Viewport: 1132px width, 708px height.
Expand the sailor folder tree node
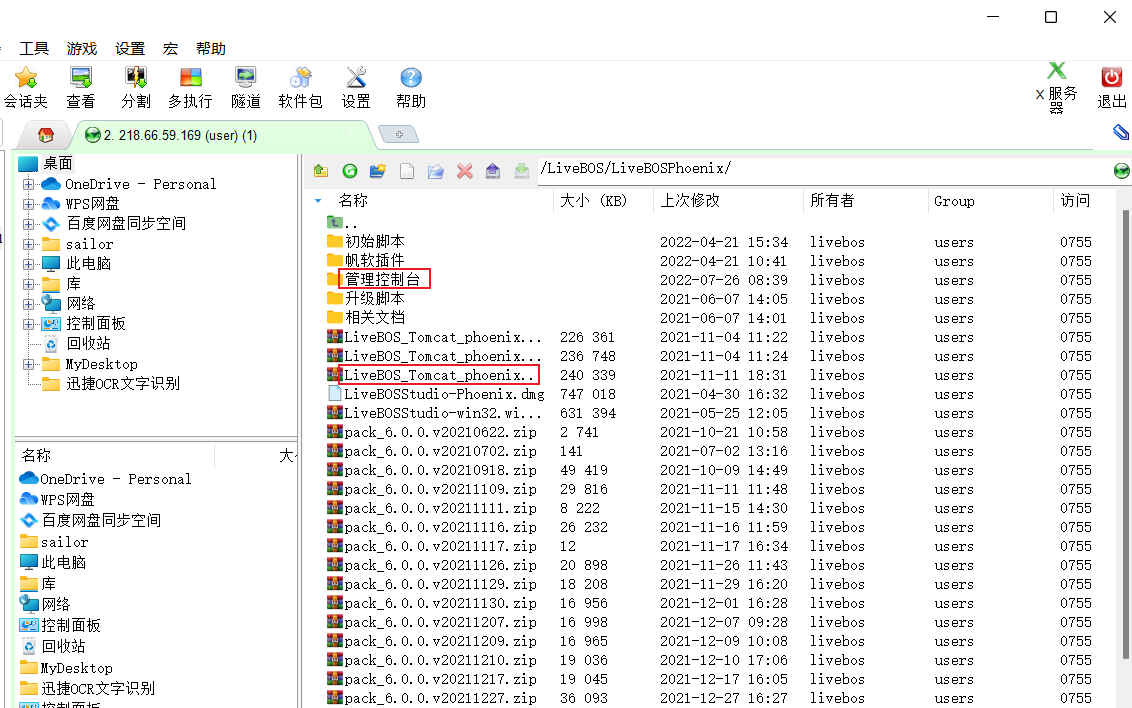[28, 244]
